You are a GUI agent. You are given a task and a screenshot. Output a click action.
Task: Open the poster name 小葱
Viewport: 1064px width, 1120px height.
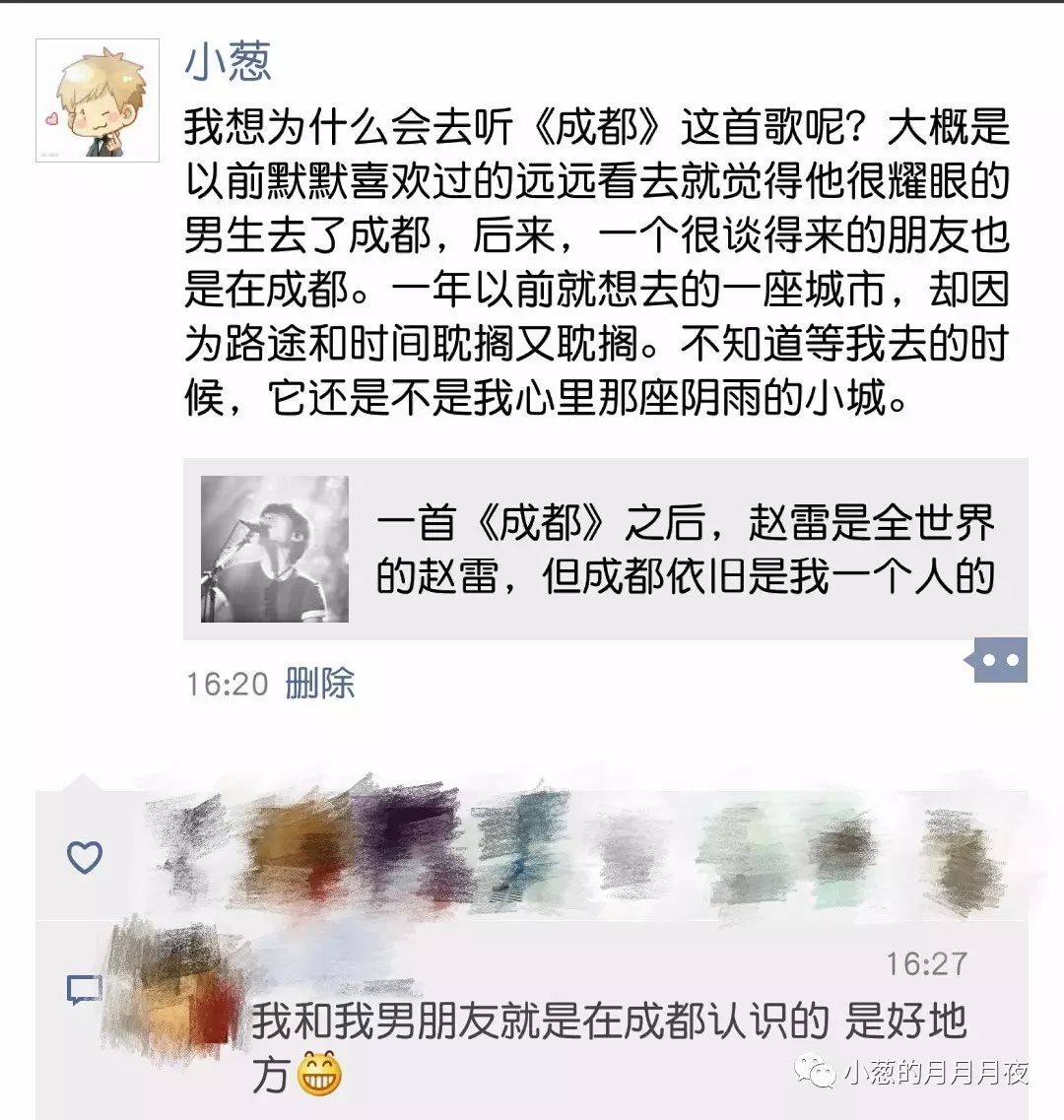coord(228,61)
